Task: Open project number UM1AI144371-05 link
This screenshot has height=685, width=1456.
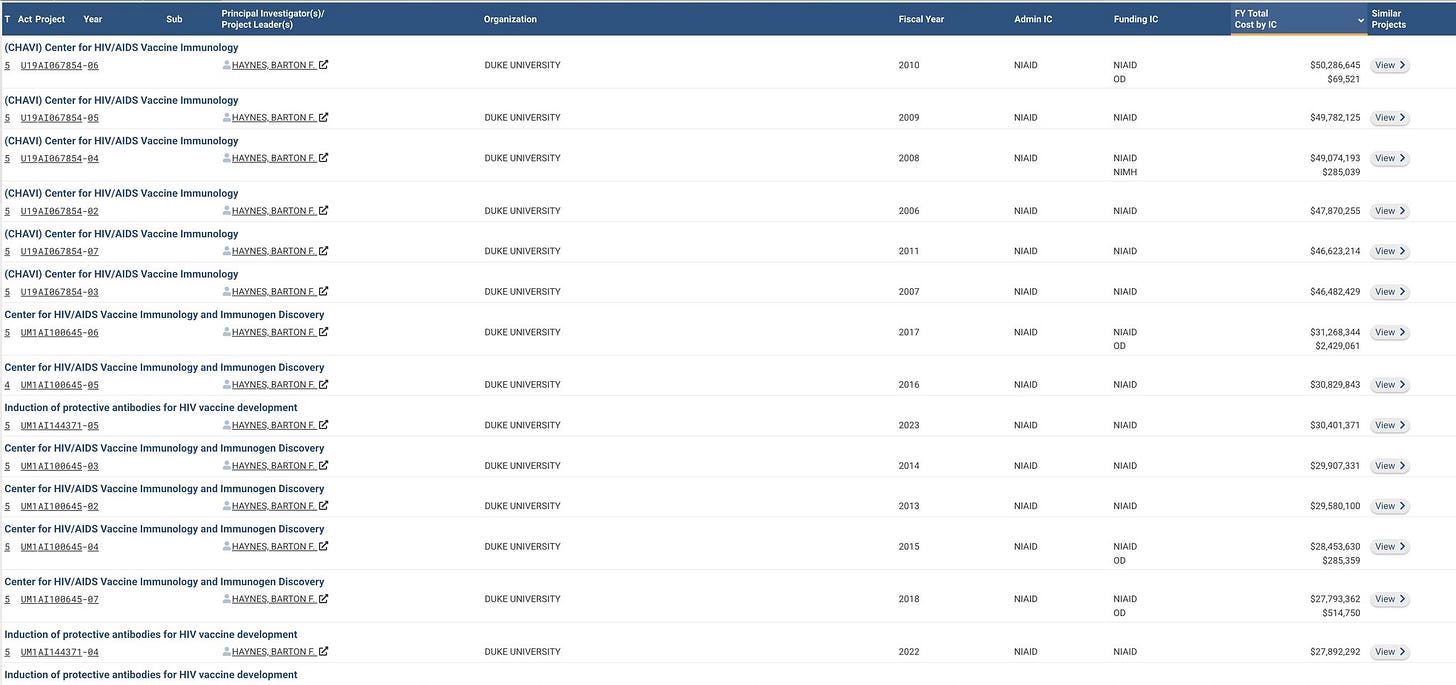Action: 59,426
